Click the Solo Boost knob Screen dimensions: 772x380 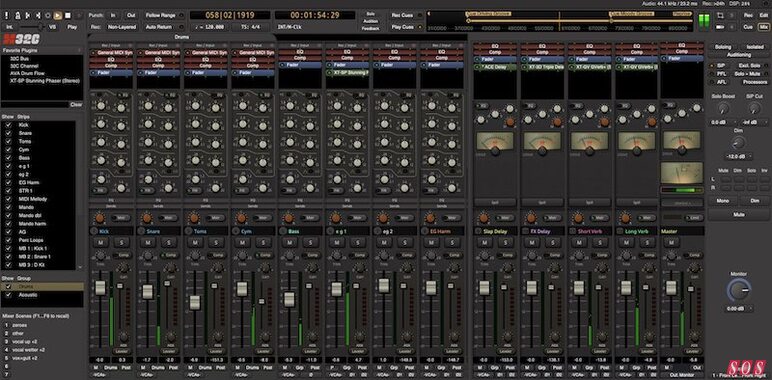(723, 108)
